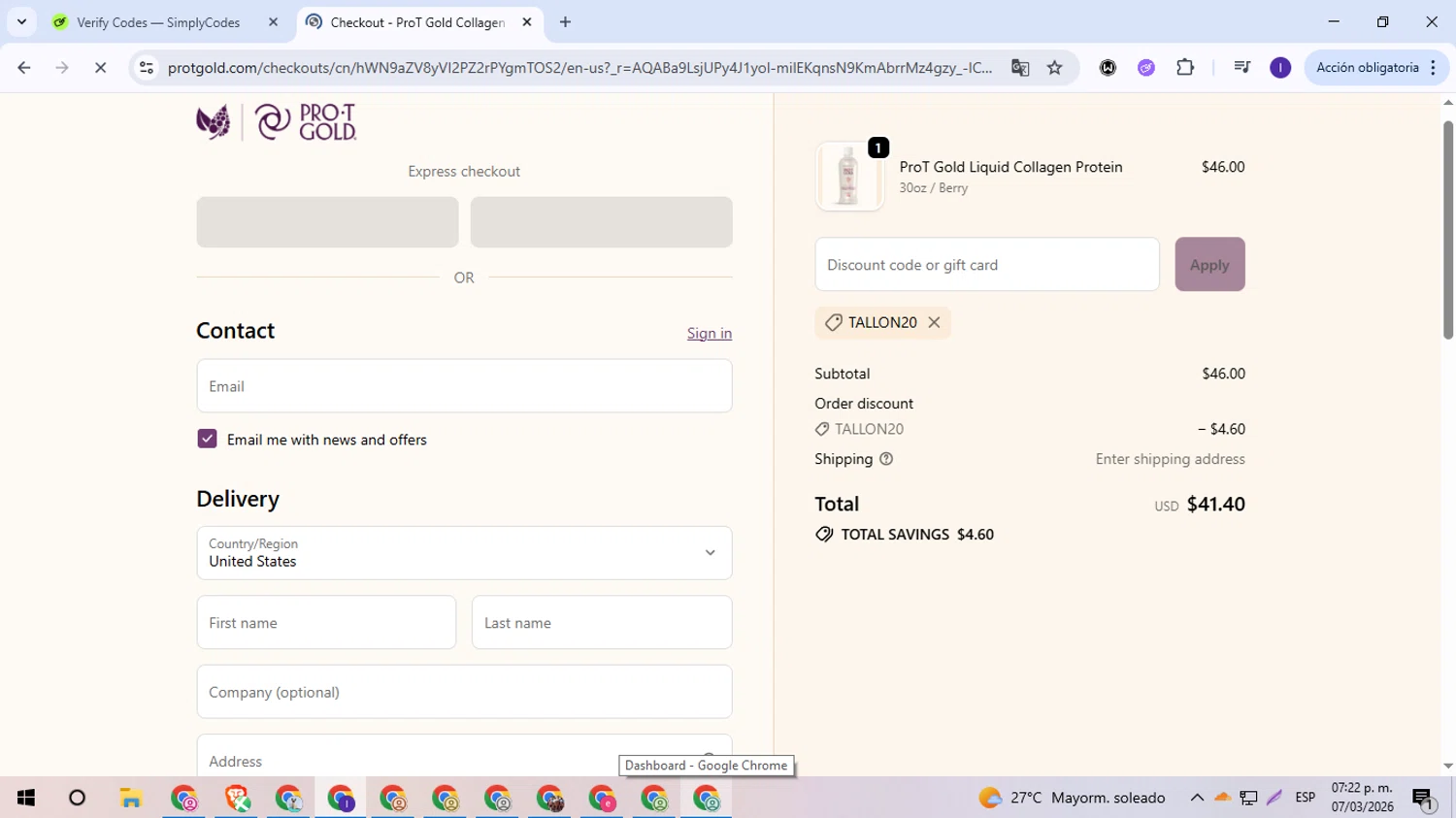
Task: Open the Brave browser taskbar icon
Action: (237, 798)
